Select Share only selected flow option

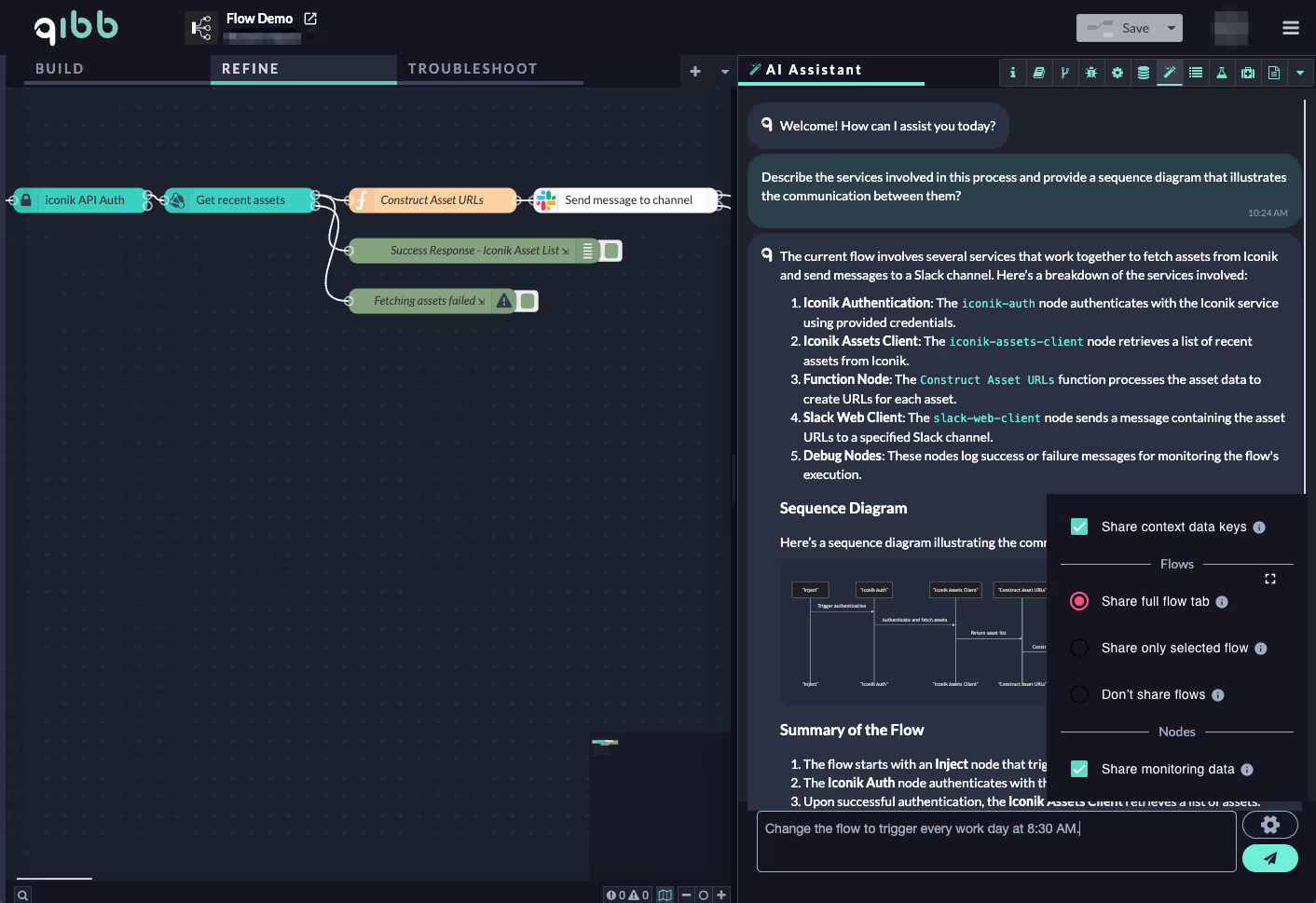click(x=1079, y=648)
